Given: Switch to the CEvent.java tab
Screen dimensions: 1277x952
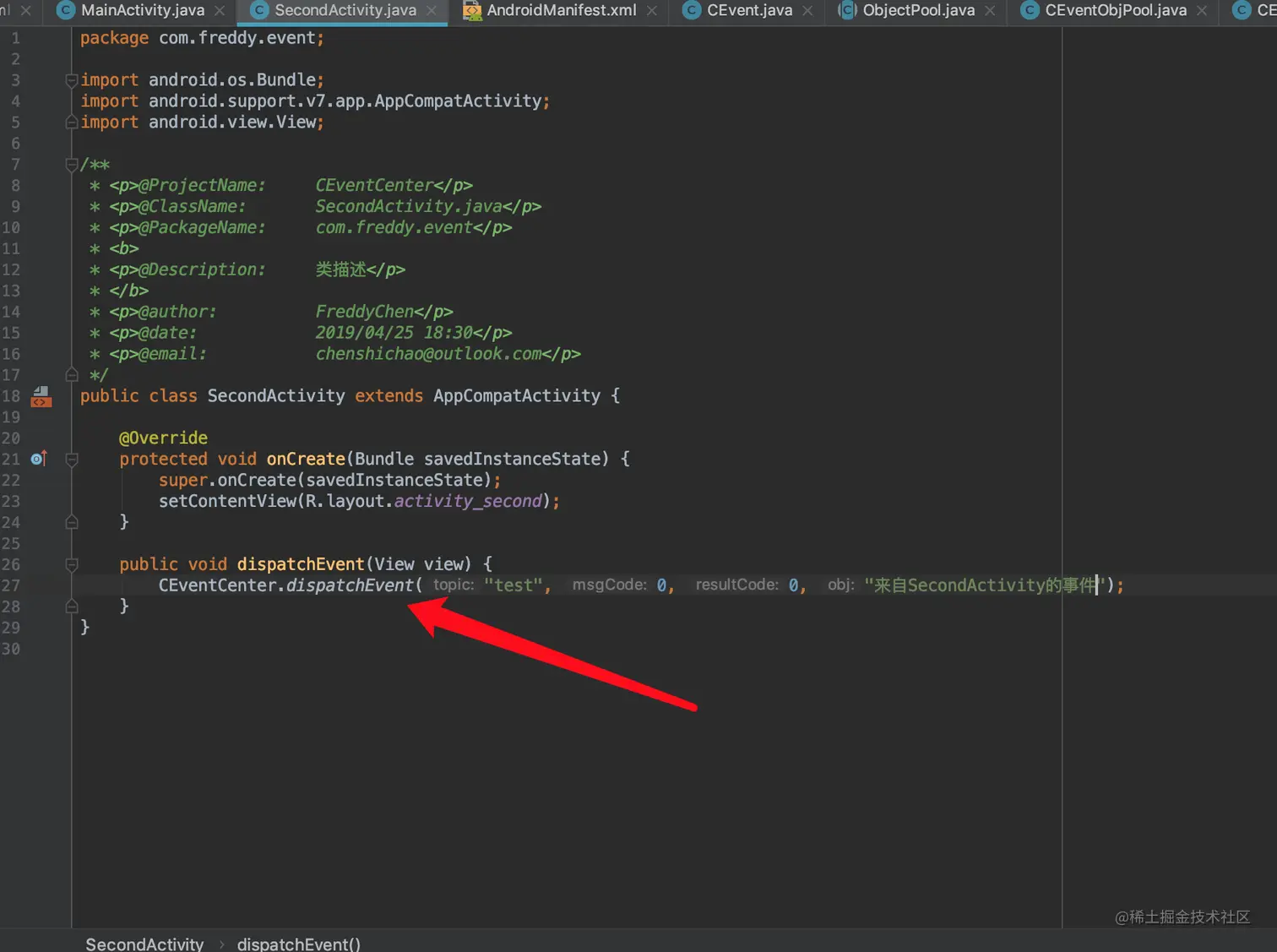Looking at the screenshot, I should (x=749, y=10).
